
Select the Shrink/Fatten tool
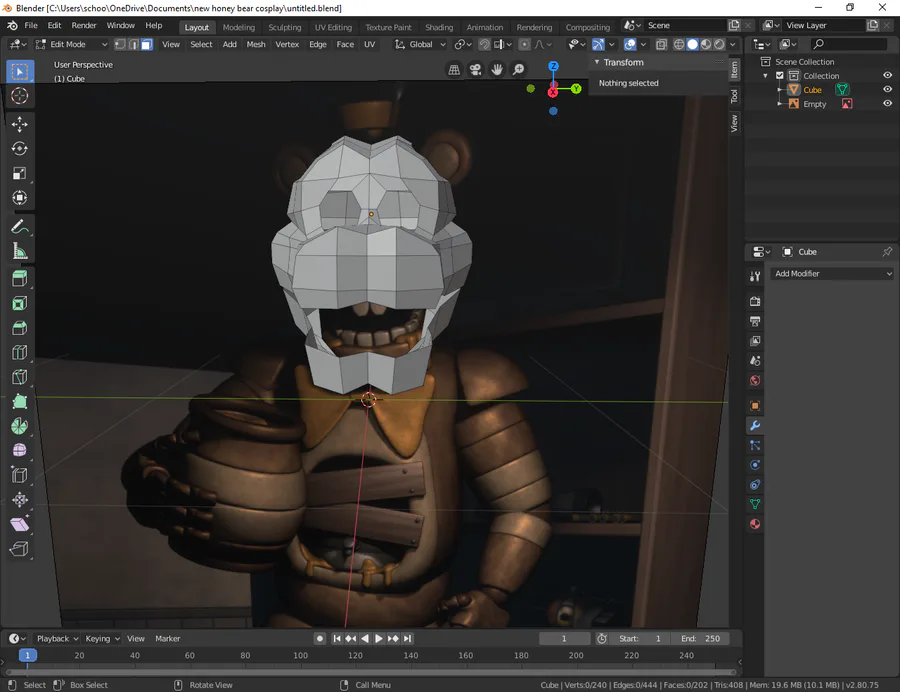[20, 500]
